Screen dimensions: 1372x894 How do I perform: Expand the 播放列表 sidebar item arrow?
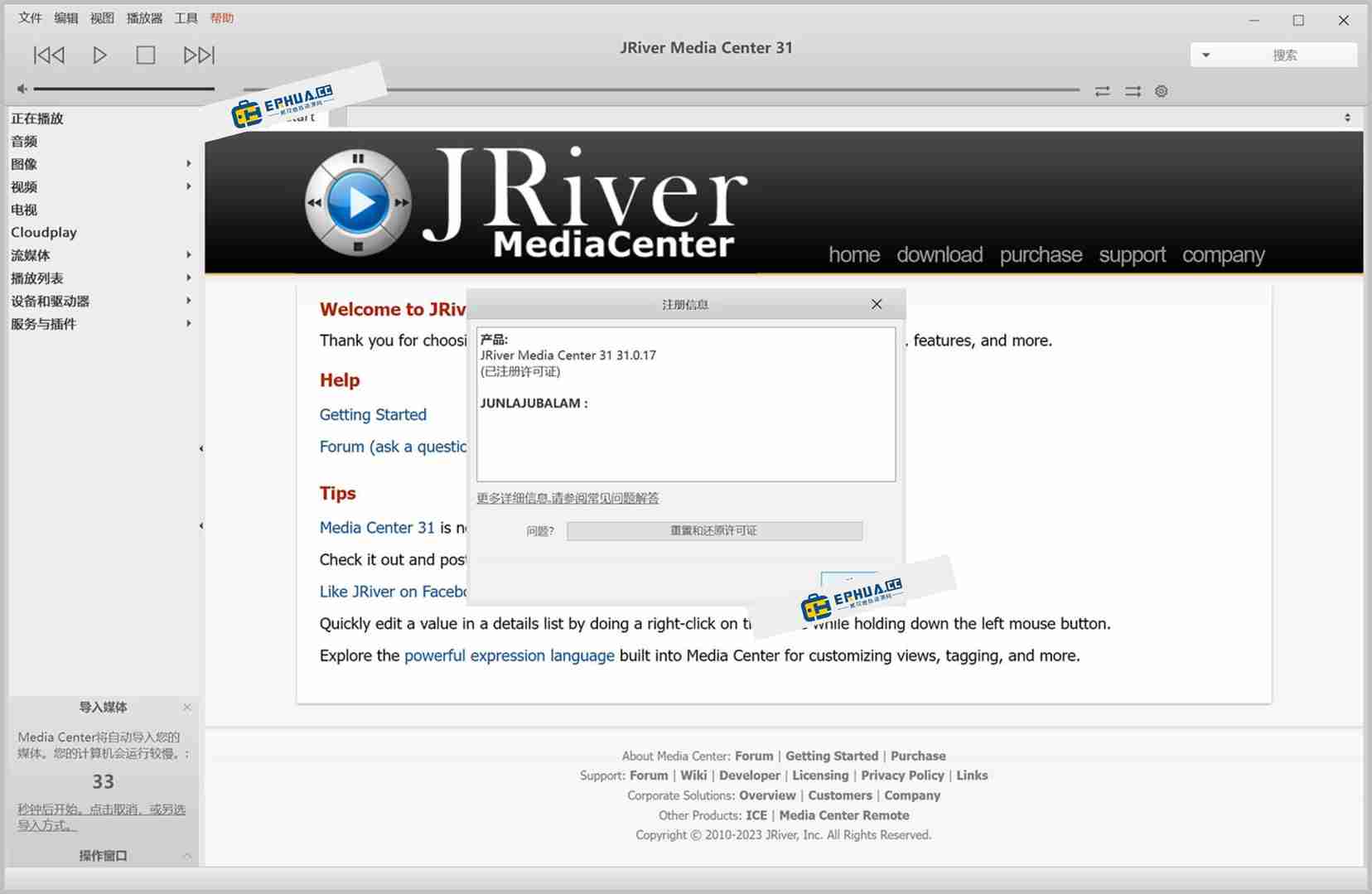tap(189, 278)
